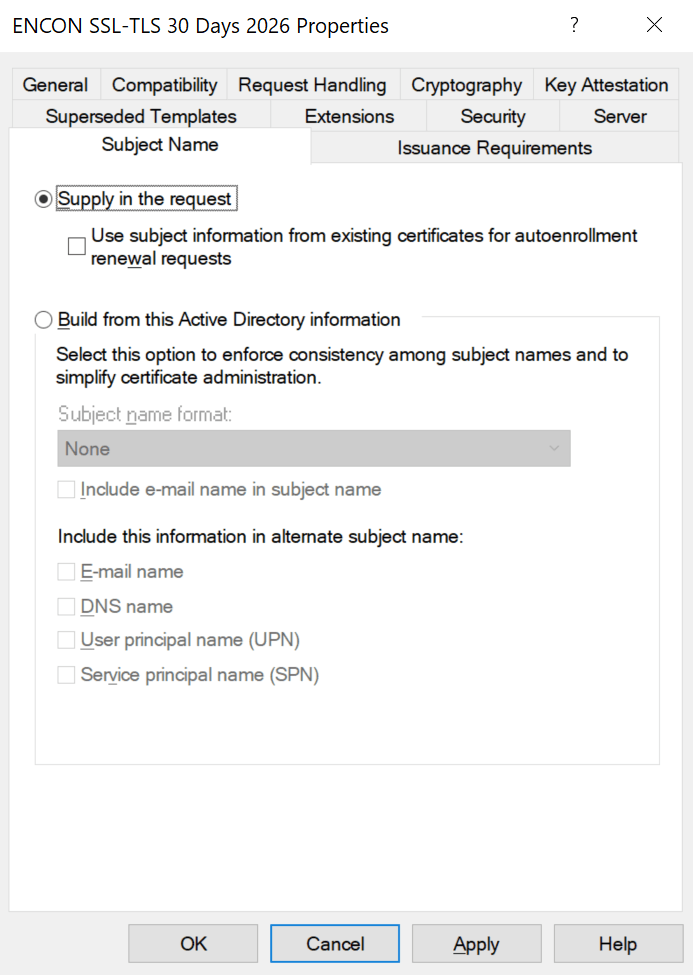Image resolution: width=693 pixels, height=975 pixels.
Task: Check Use subject information from existing certificates
Action: pyautogui.click(x=77, y=245)
